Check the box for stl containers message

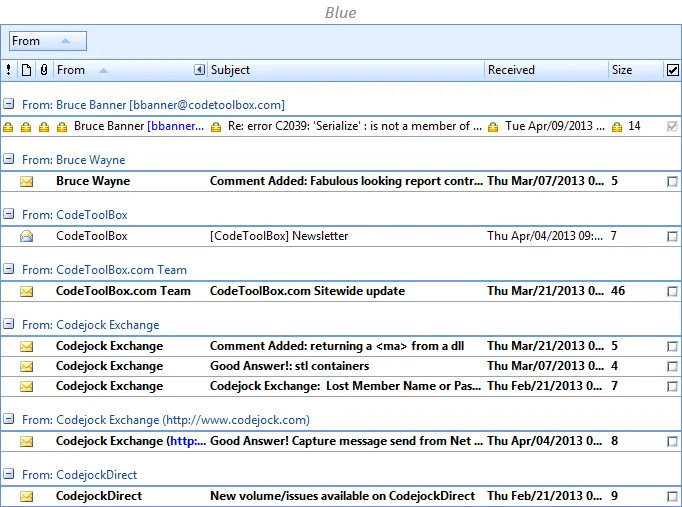672,367
